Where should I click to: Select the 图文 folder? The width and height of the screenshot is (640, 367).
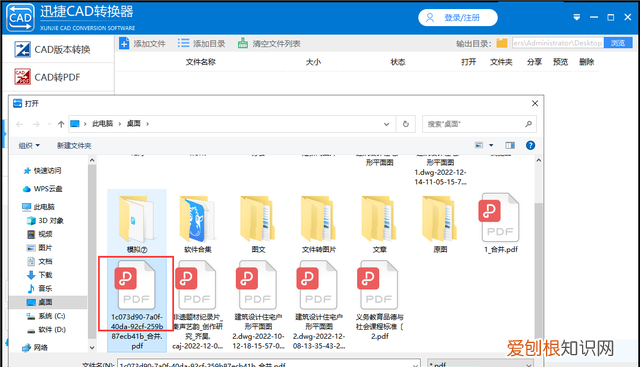coord(258,224)
